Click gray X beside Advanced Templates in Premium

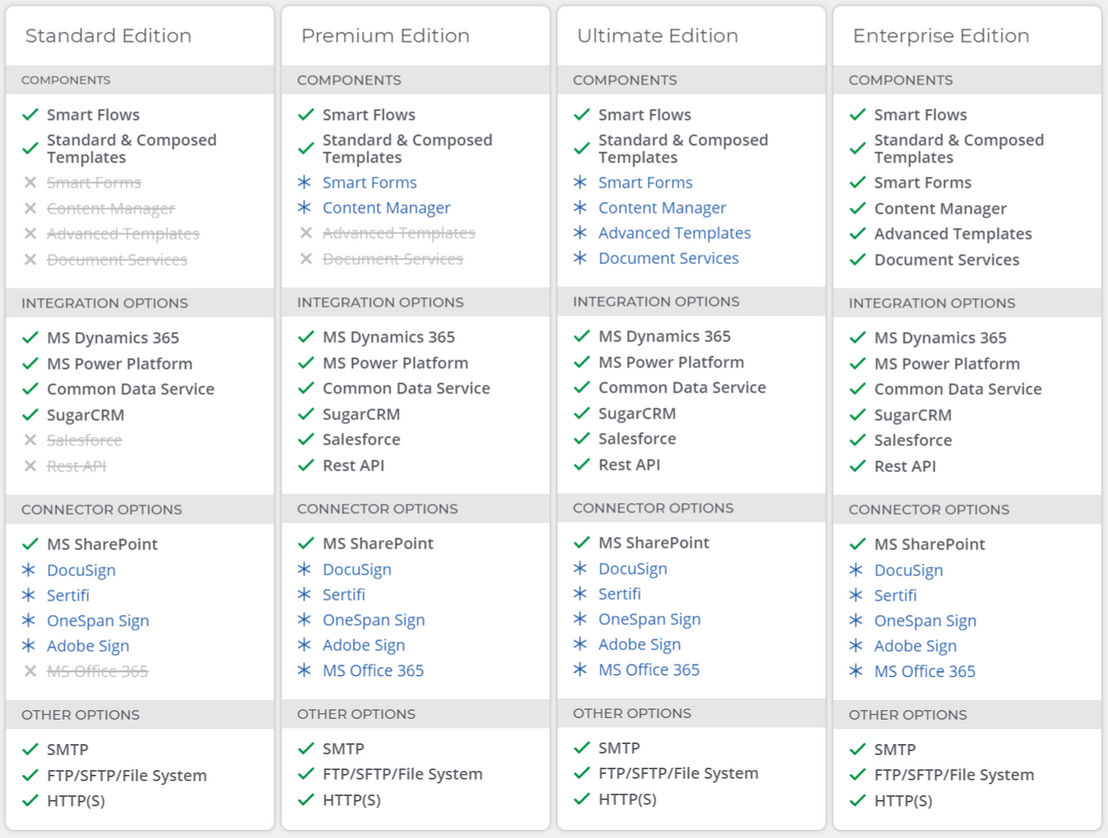(x=306, y=232)
